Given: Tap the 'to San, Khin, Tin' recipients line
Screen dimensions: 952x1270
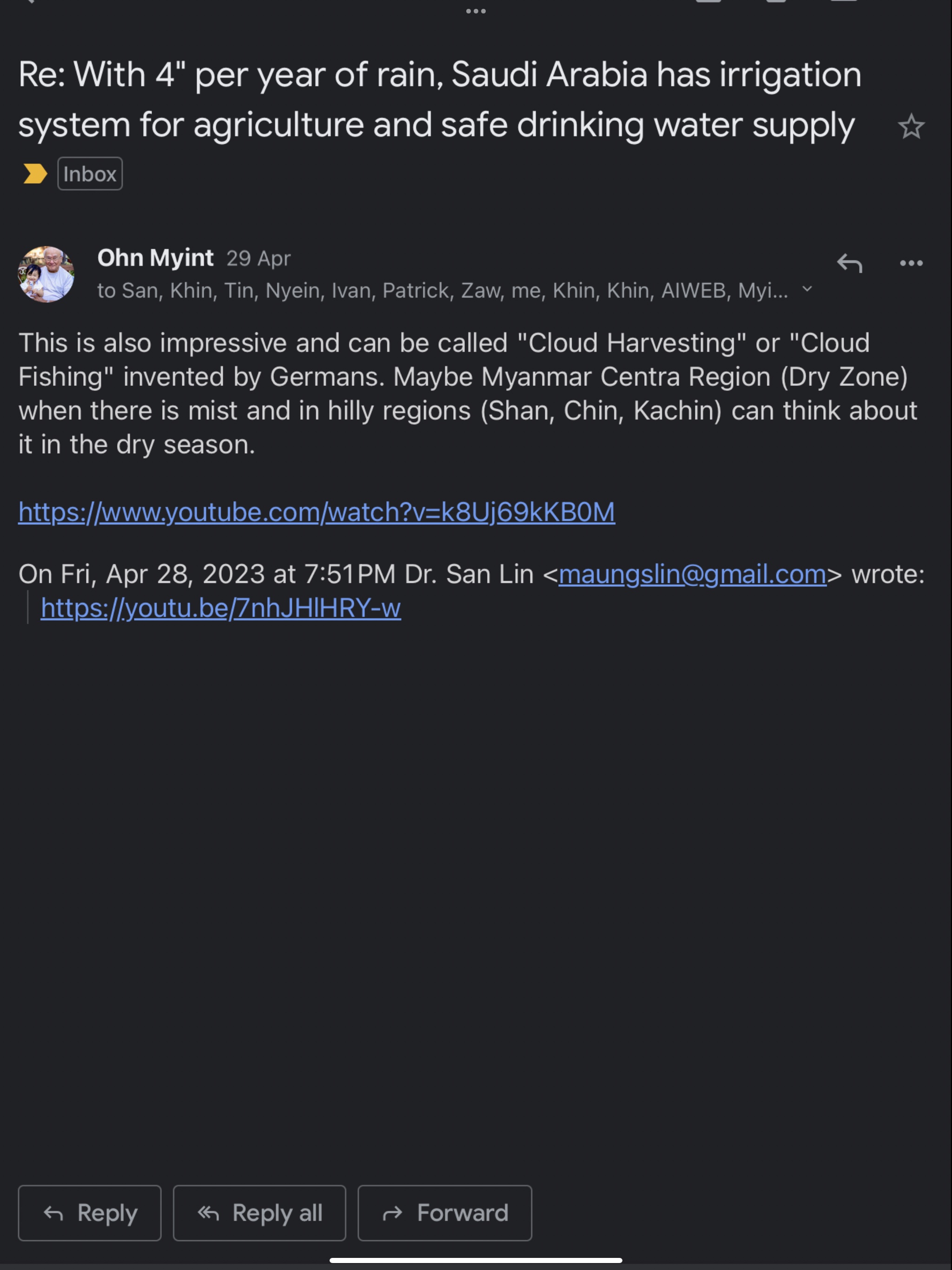Looking at the screenshot, I should pos(442,291).
